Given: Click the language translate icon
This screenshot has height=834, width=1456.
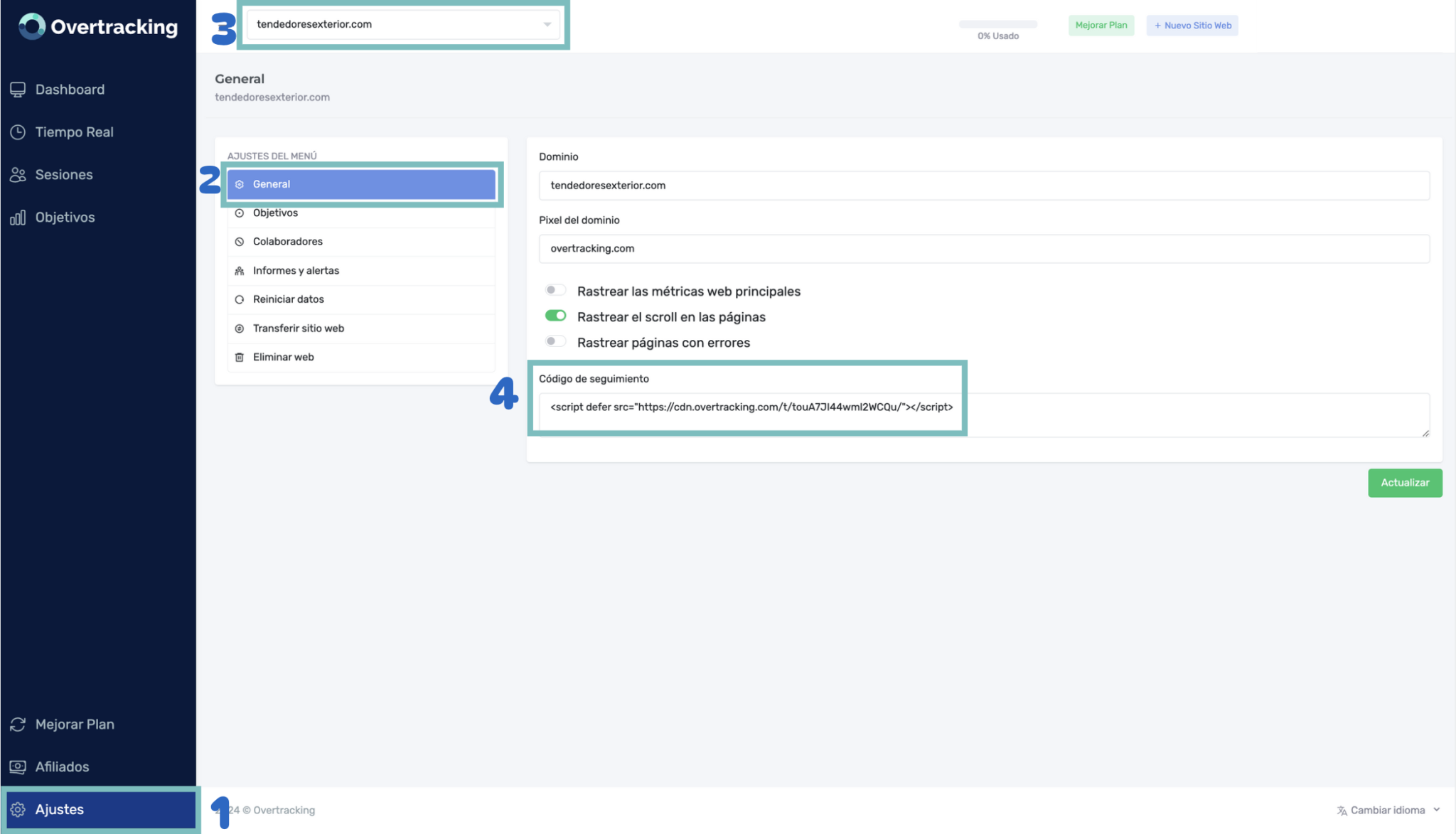Looking at the screenshot, I should [1342, 811].
